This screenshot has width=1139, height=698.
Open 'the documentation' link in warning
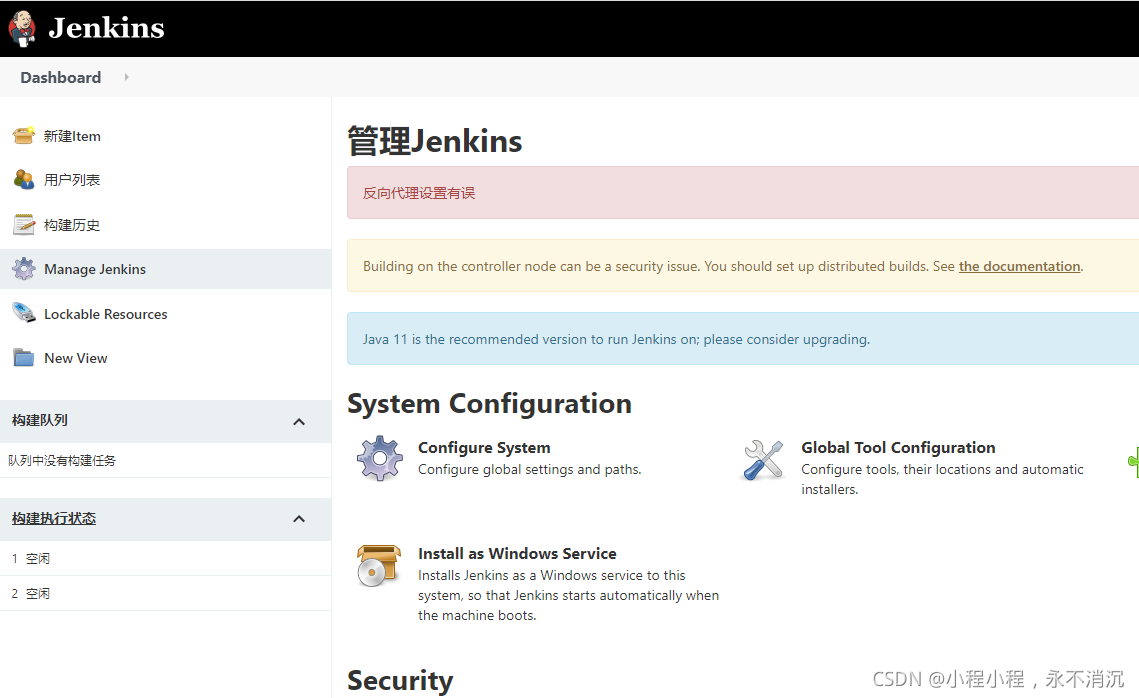click(1019, 267)
